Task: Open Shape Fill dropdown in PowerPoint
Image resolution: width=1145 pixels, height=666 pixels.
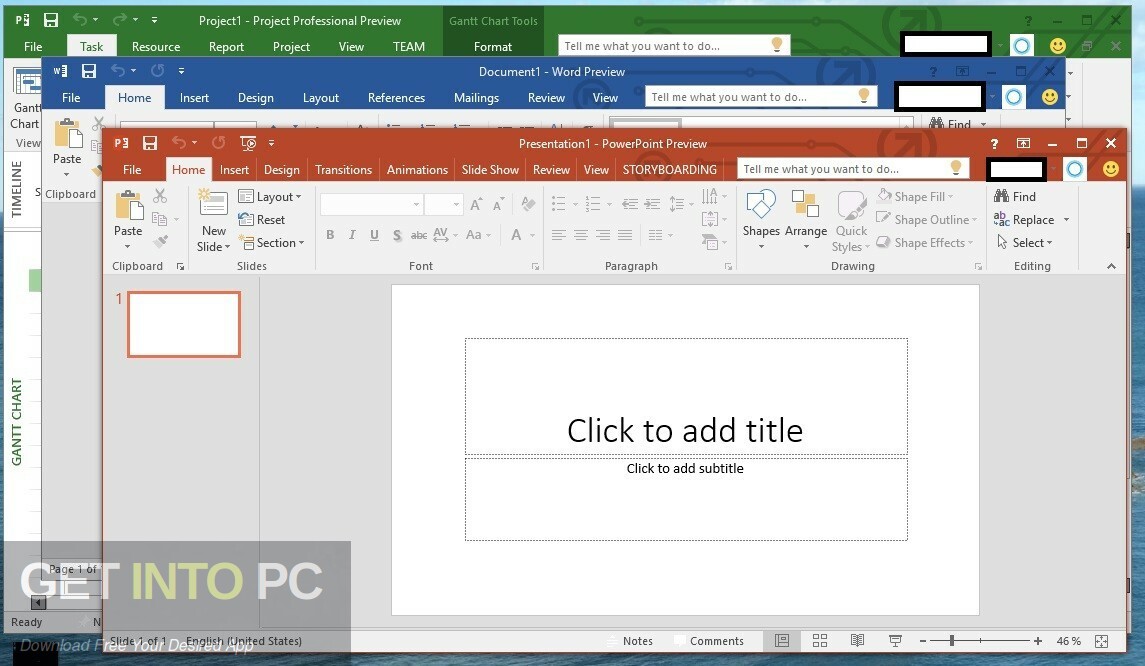Action: coord(915,196)
